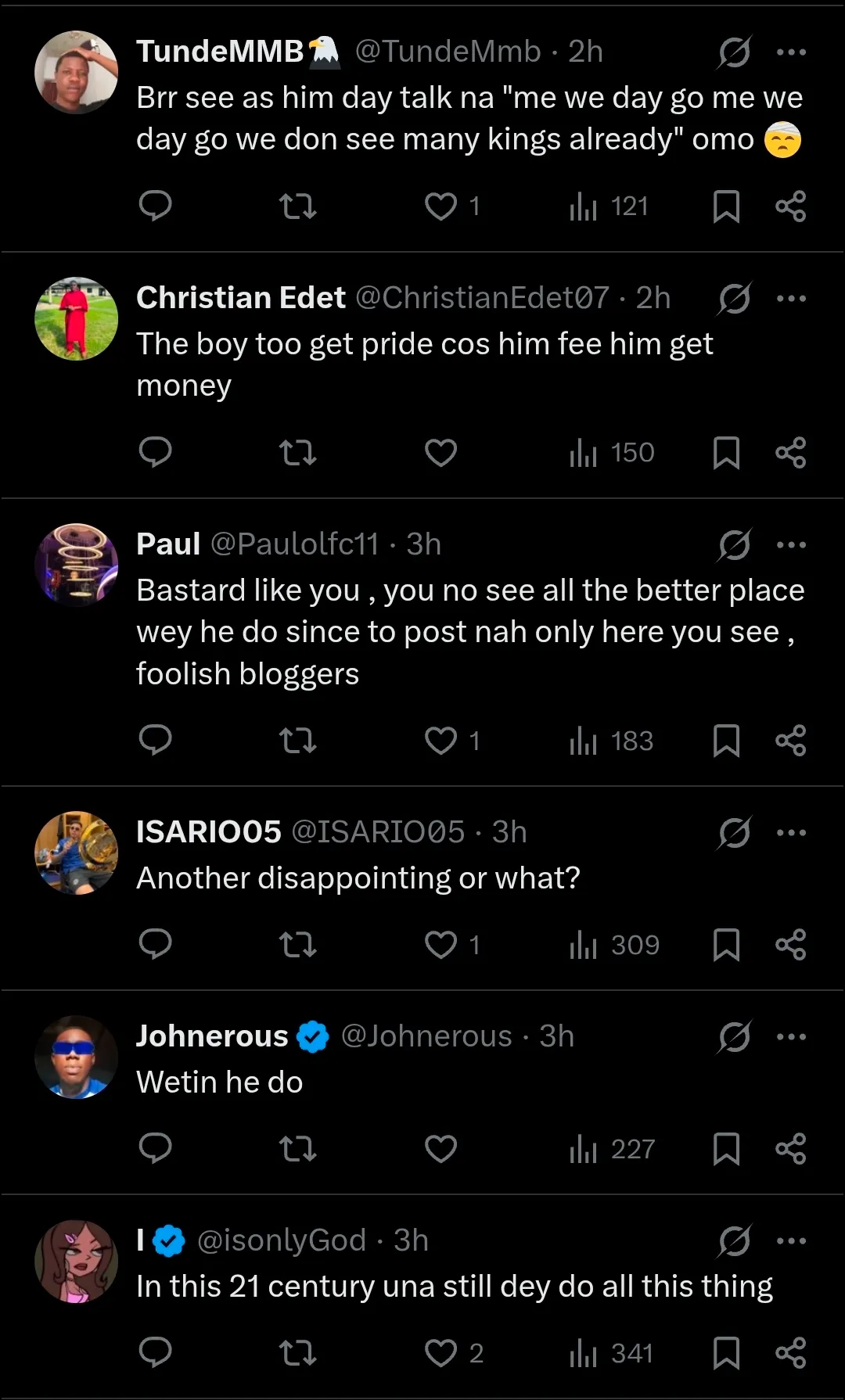View analytics on ISARIO05's tweet
The width and height of the screenshot is (845, 1400).
coord(615,945)
